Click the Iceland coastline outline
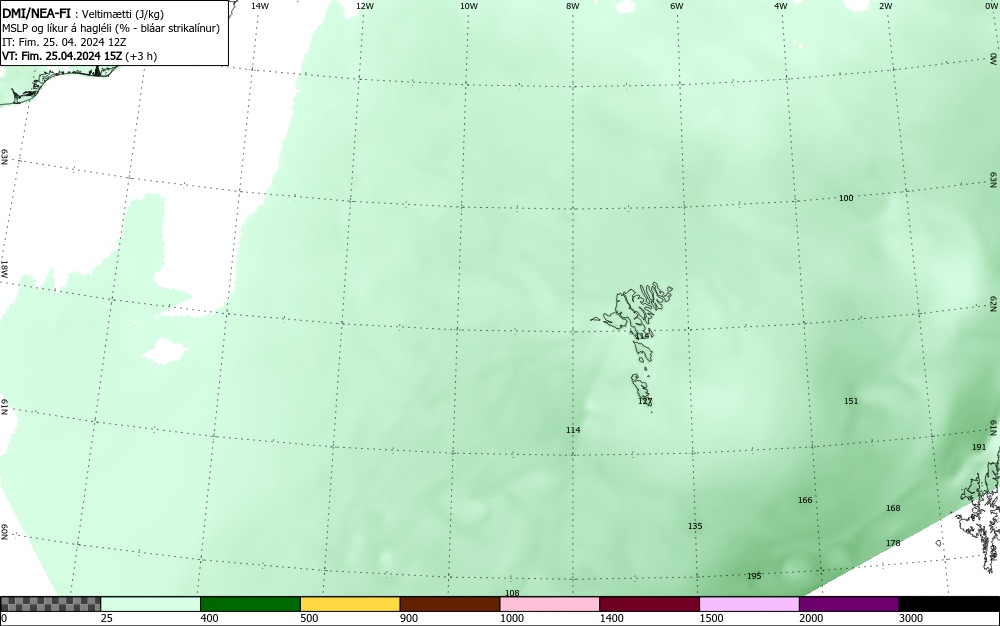Viewport: 1000px width, 626px height. (x=61, y=83)
